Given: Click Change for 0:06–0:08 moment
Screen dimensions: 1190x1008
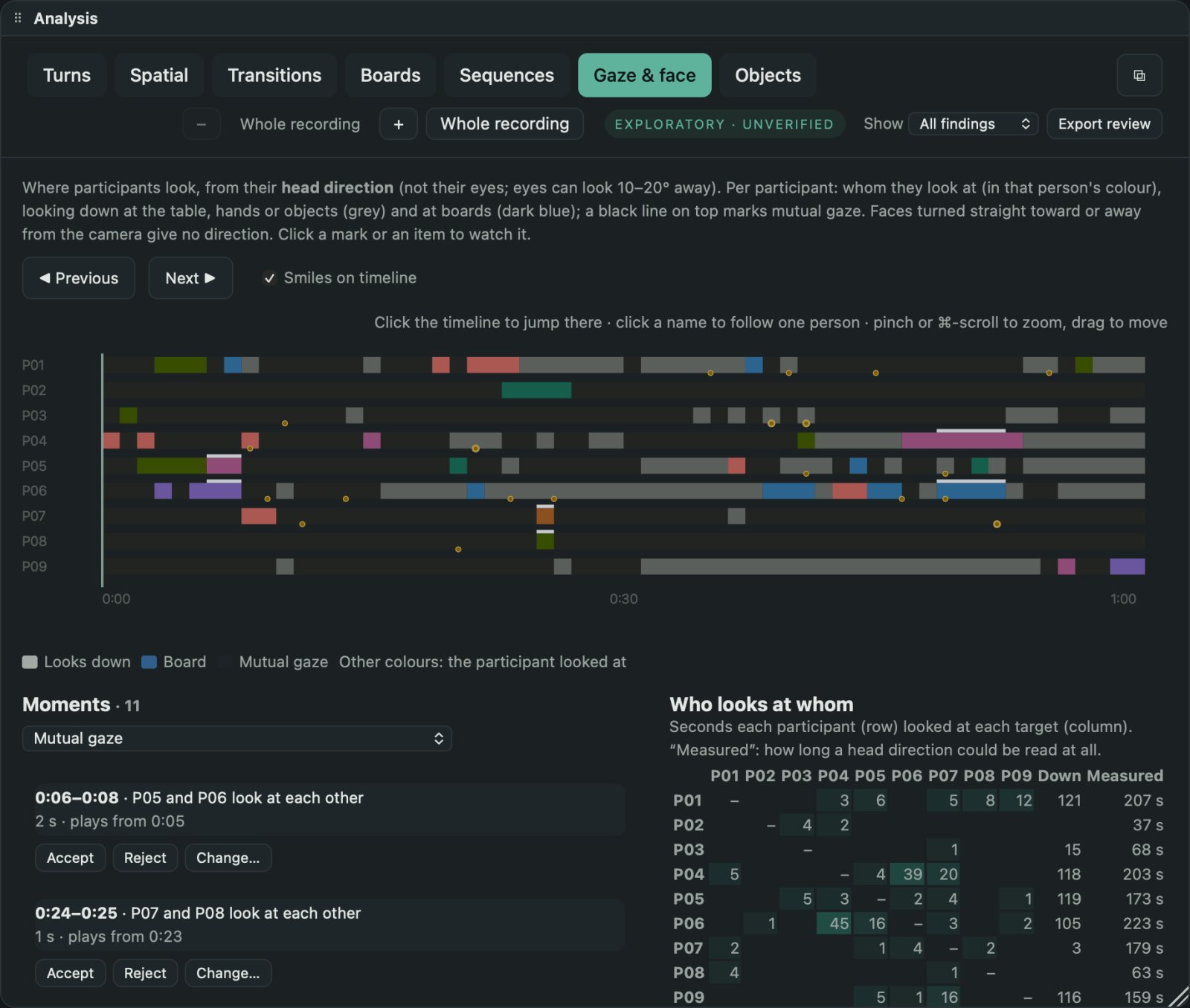Looking at the screenshot, I should pos(228,858).
